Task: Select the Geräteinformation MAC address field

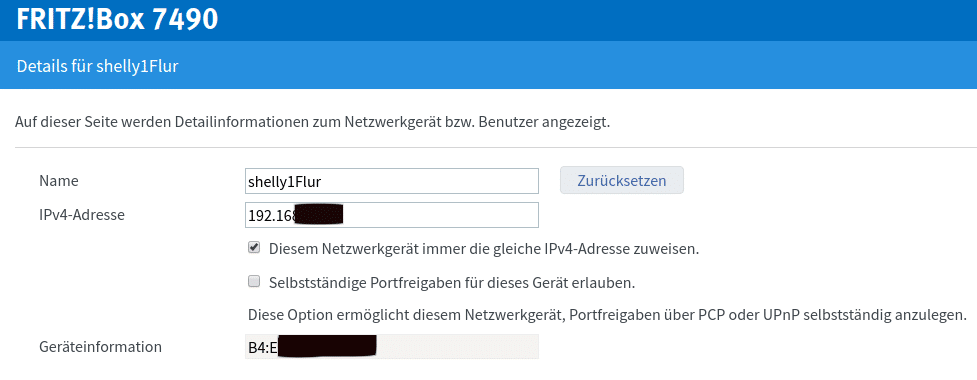Action: coord(391,346)
